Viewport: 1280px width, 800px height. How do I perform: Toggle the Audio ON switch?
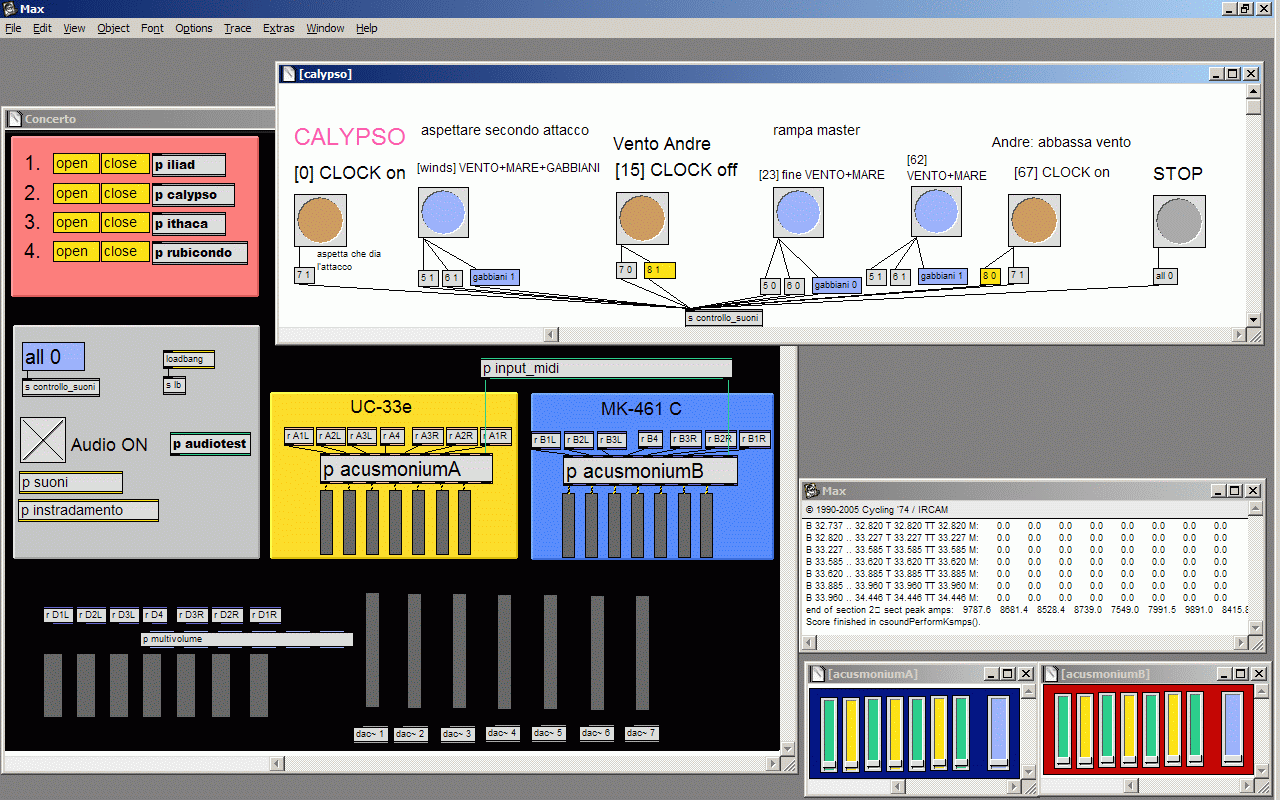[43, 440]
